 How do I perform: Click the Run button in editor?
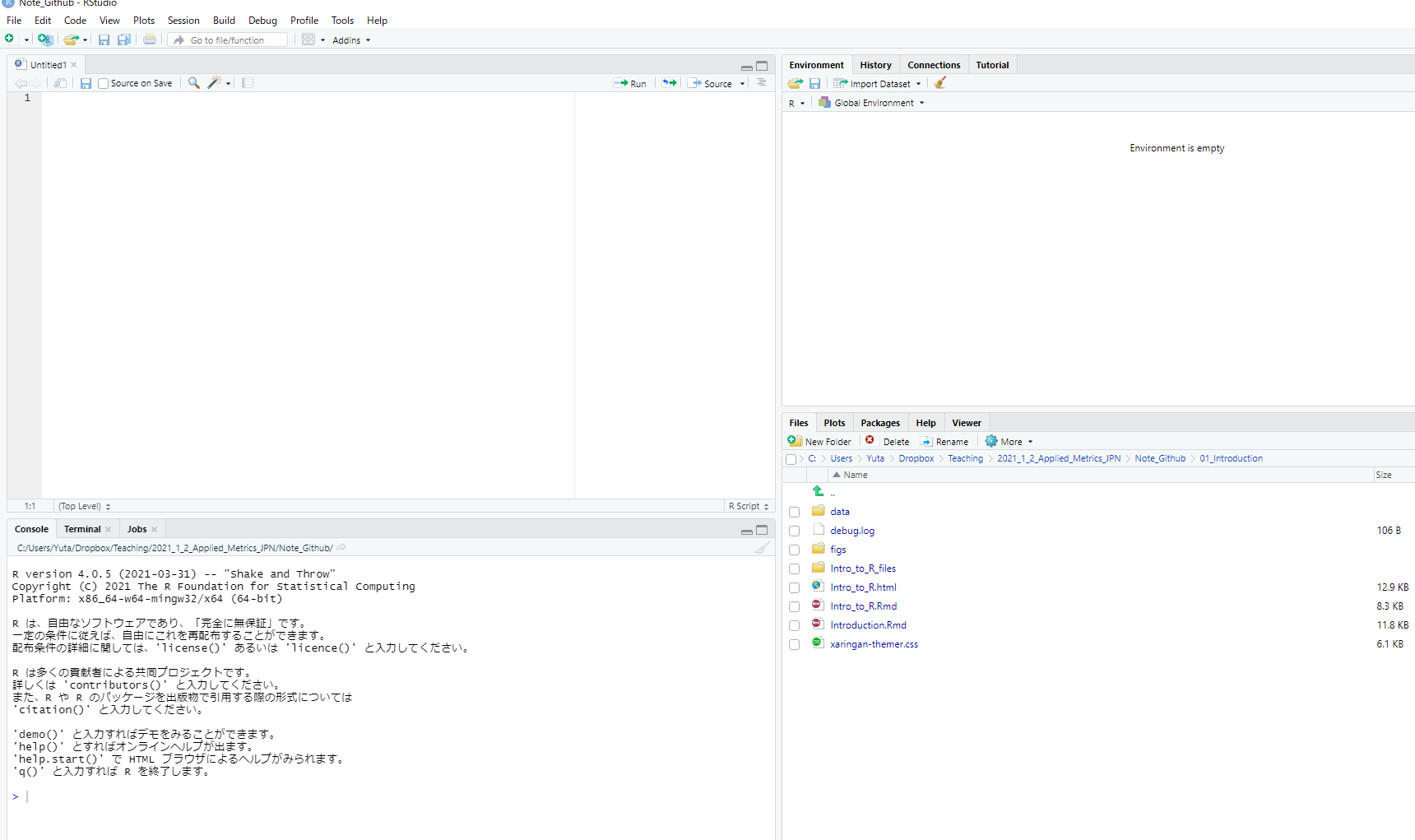[630, 84]
